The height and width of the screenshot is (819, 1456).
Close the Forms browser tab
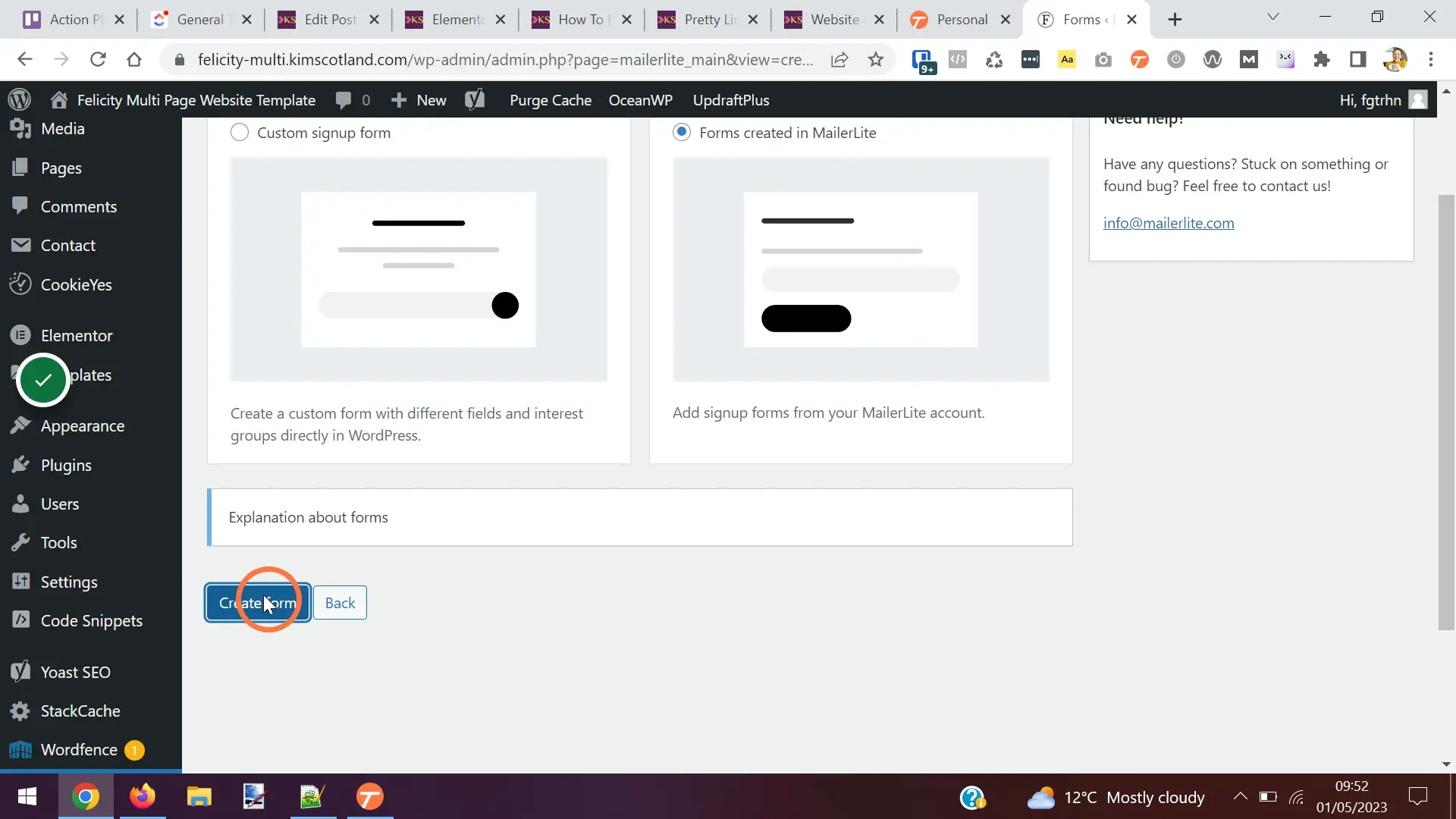coord(1131,20)
